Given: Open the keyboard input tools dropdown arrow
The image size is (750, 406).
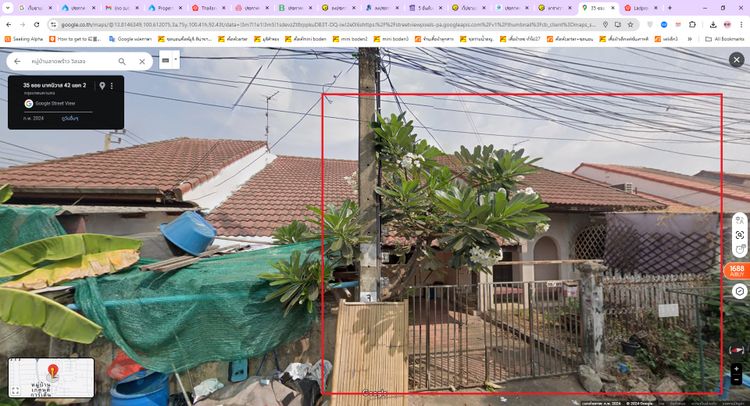Looking at the screenshot, I should (x=176, y=59).
